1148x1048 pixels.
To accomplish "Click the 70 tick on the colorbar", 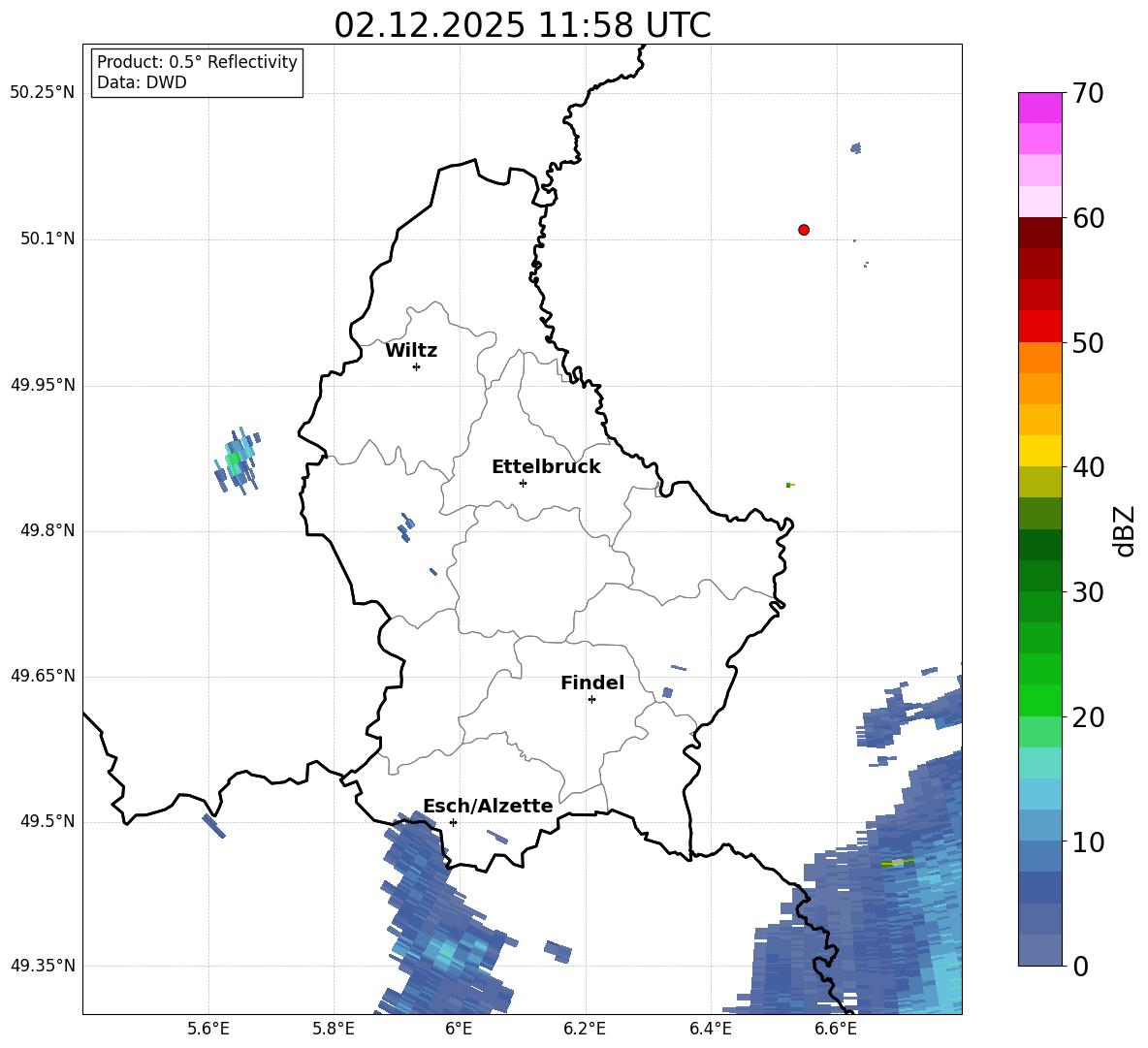I will tap(1088, 93).
